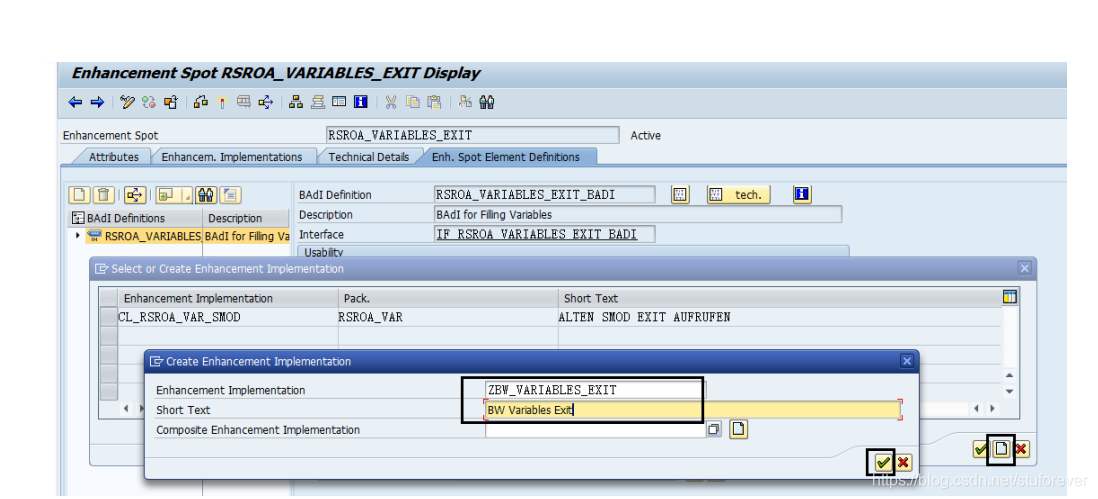Click the BAdI panel move-structure icon
The image size is (1098, 499).
tap(134, 195)
